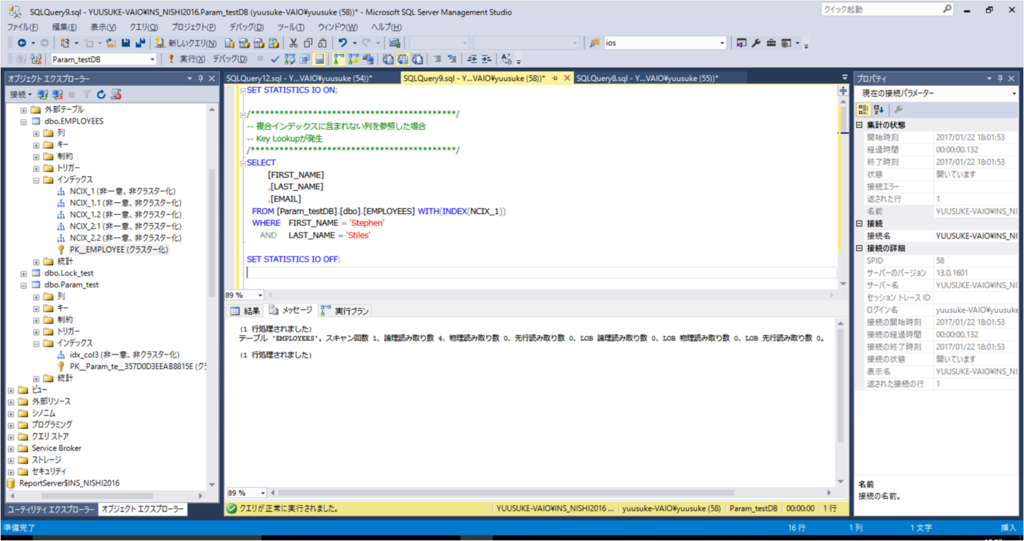
Task: Collapse the dbo.Param_test table node
Action: 24,286
